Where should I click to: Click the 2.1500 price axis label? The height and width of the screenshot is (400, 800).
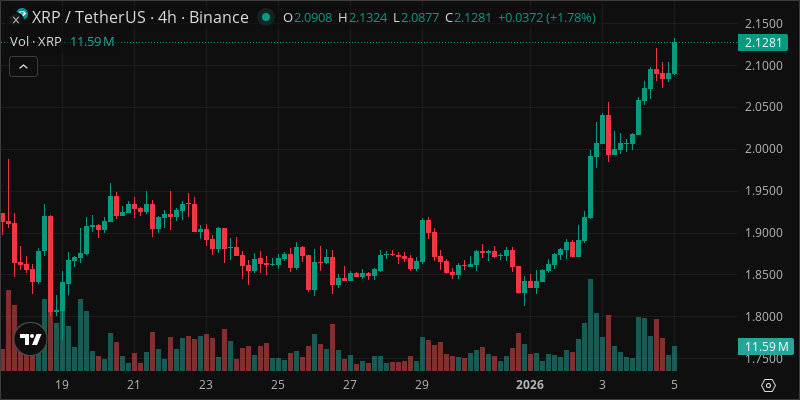pyautogui.click(x=763, y=24)
